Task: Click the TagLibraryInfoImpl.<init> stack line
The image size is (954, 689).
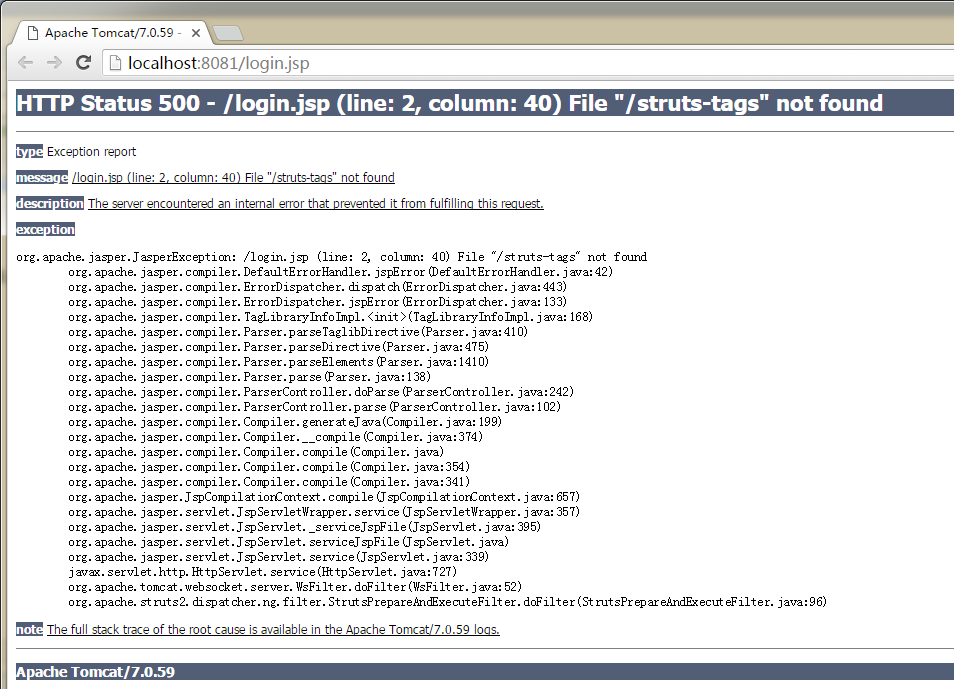Action: click(330, 317)
